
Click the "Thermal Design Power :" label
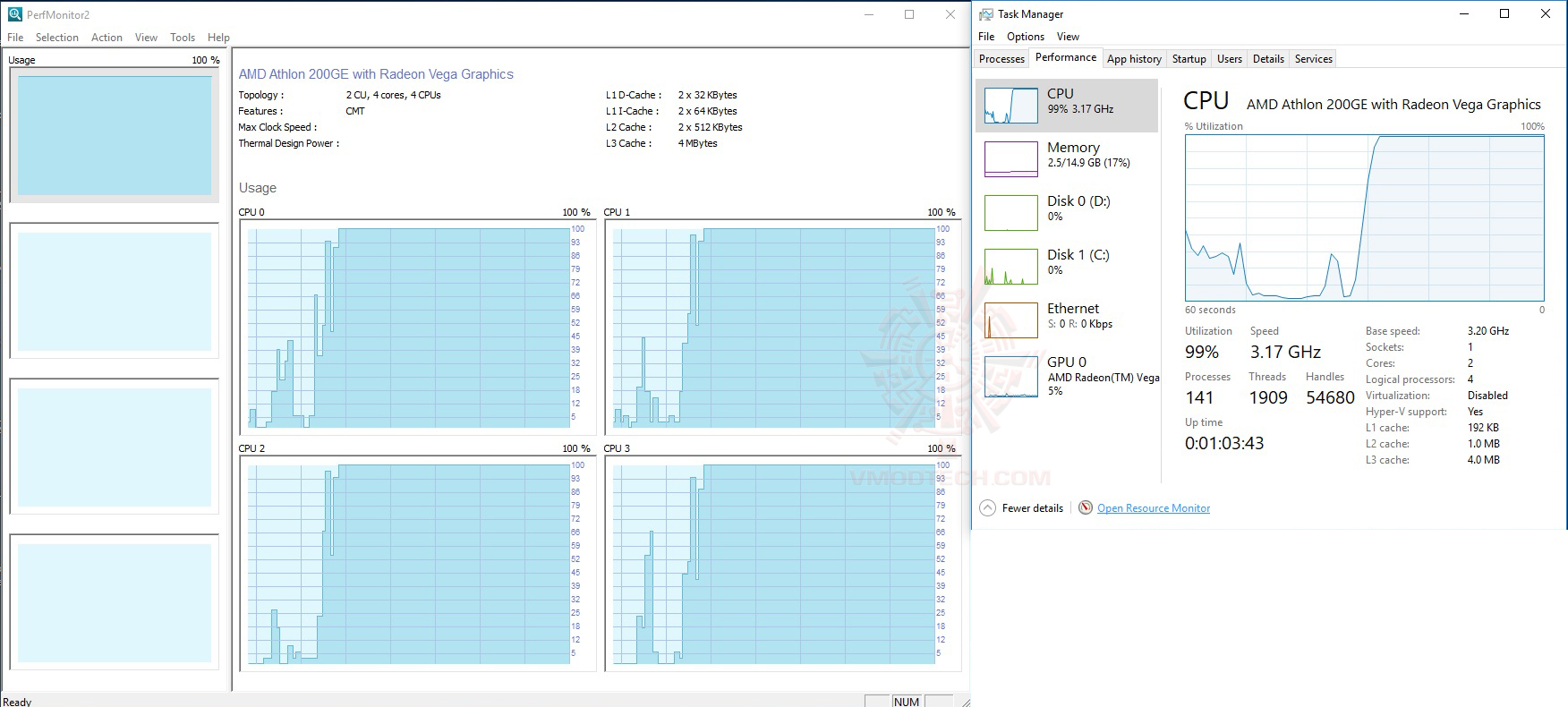(289, 143)
